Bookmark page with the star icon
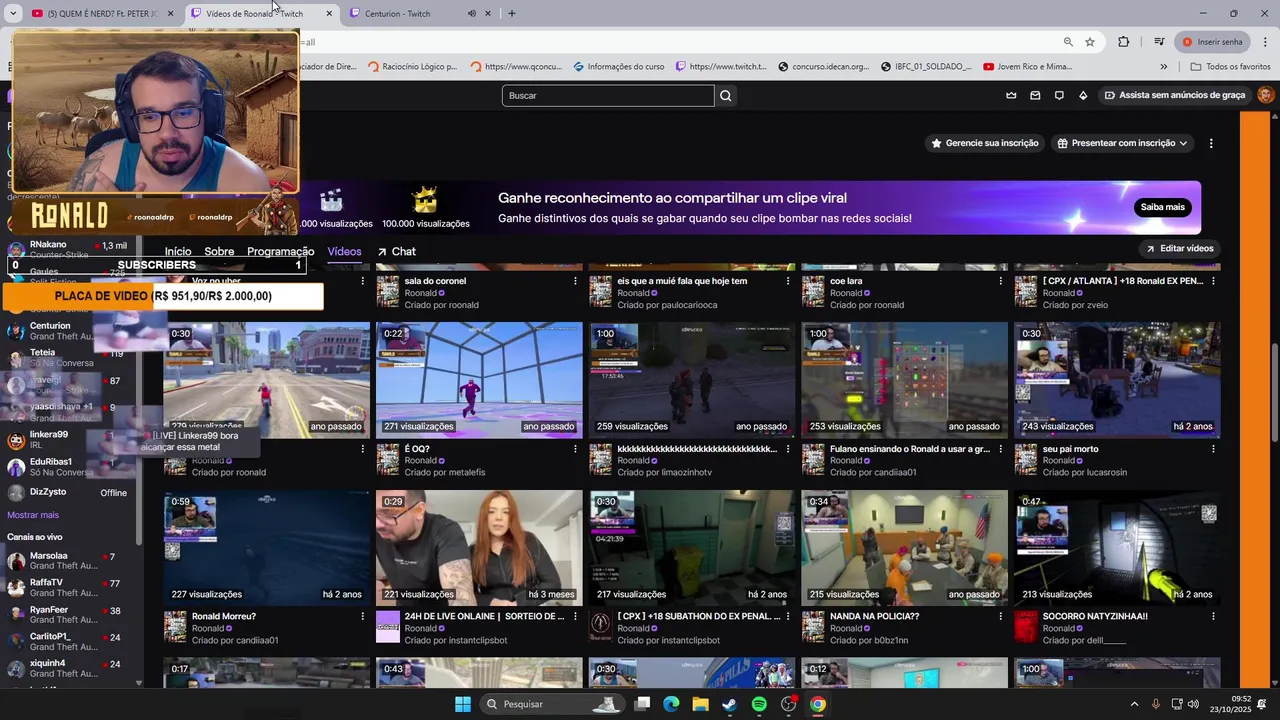This screenshot has width=1280, height=720. coord(1090,42)
